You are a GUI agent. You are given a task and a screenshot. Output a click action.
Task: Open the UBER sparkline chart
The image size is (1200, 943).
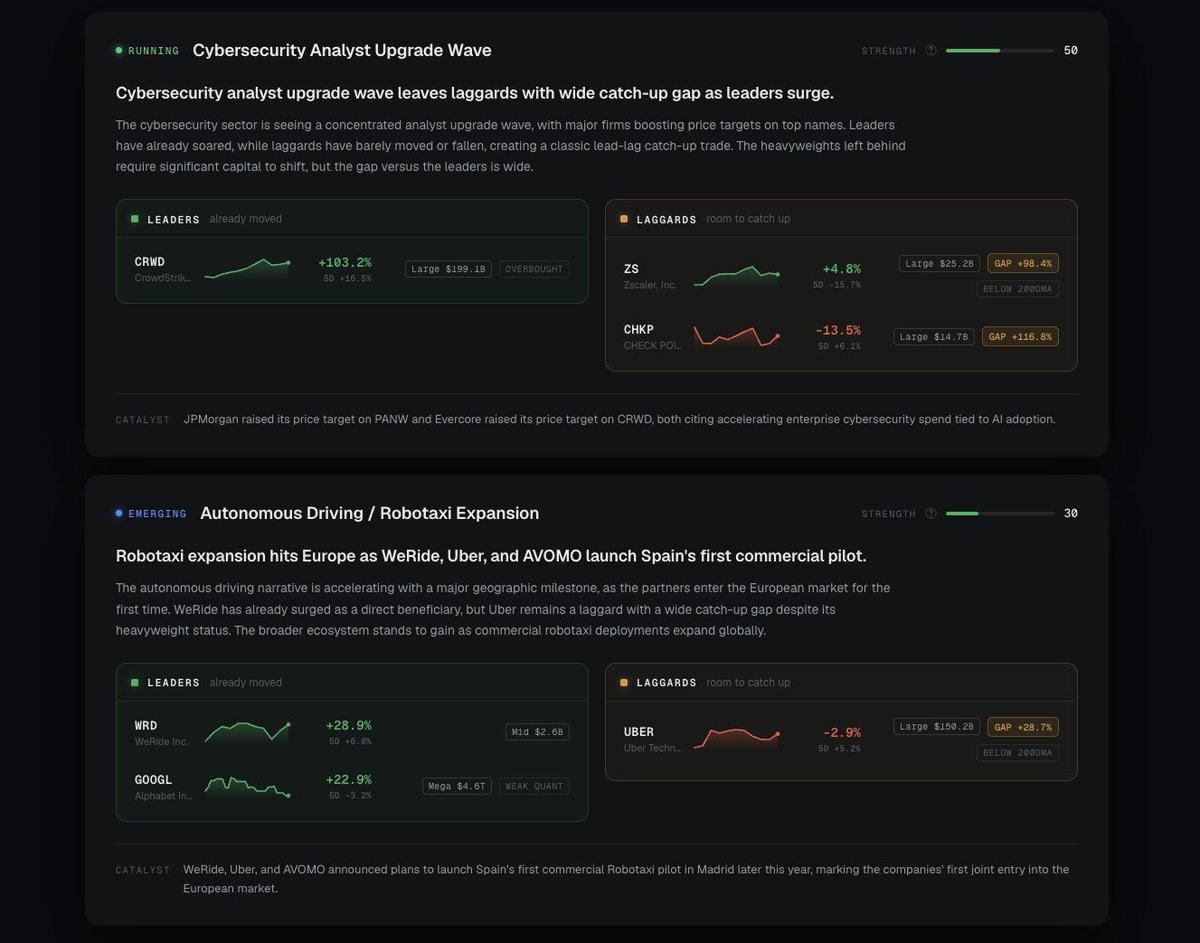pyautogui.click(x=737, y=738)
